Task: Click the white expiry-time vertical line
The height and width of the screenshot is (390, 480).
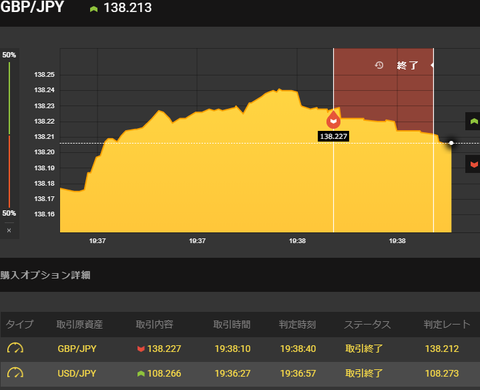Action: pyautogui.click(x=433, y=140)
